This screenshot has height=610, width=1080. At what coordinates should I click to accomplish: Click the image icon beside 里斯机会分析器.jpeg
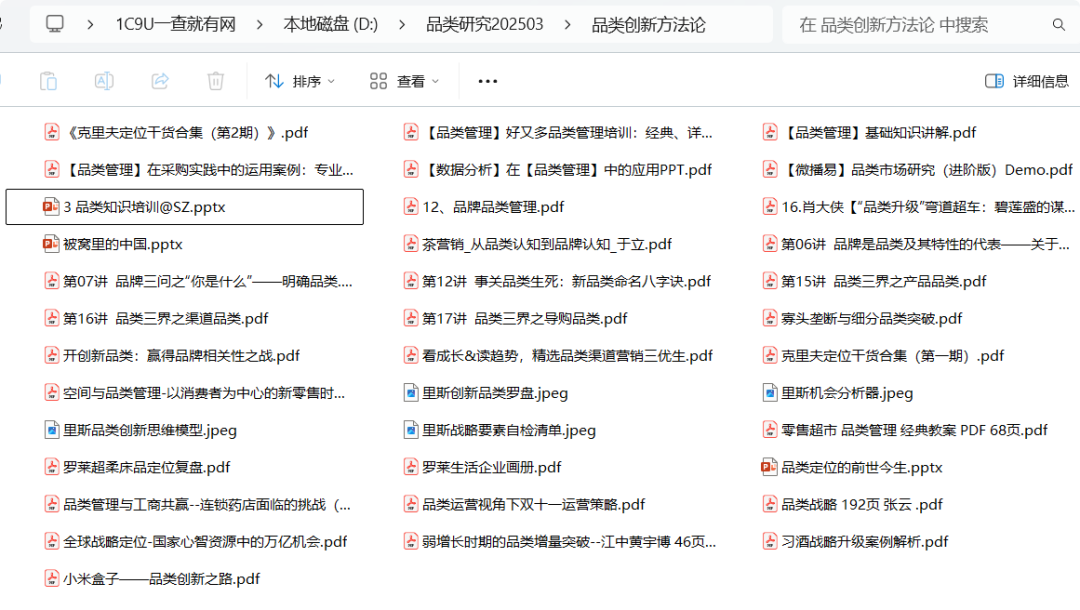[x=770, y=392]
